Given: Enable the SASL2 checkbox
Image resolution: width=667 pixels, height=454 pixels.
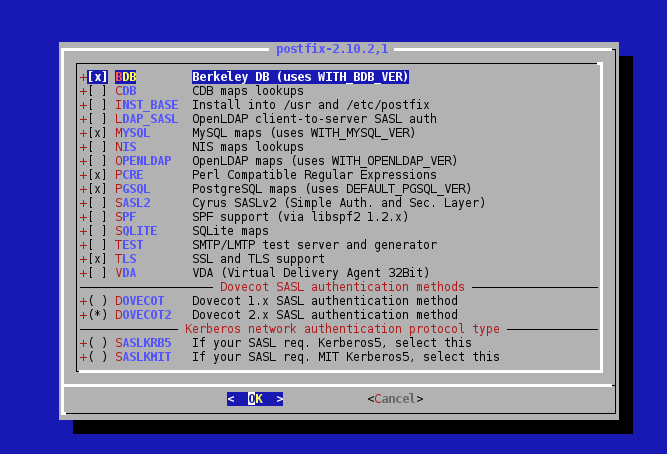Looking at the screenshot, I should click(97, 203).
